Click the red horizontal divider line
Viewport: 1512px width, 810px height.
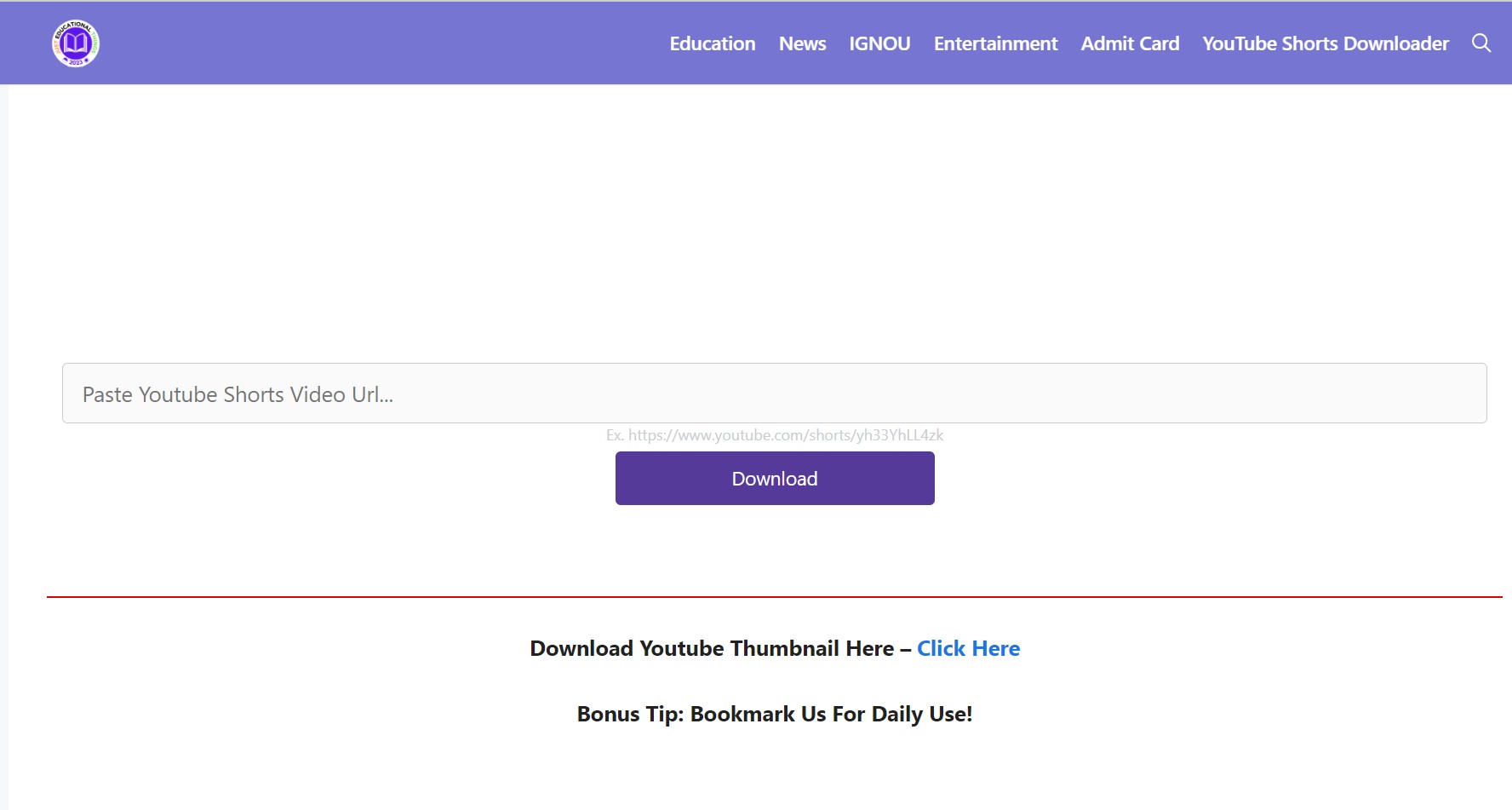coord(774,597)
